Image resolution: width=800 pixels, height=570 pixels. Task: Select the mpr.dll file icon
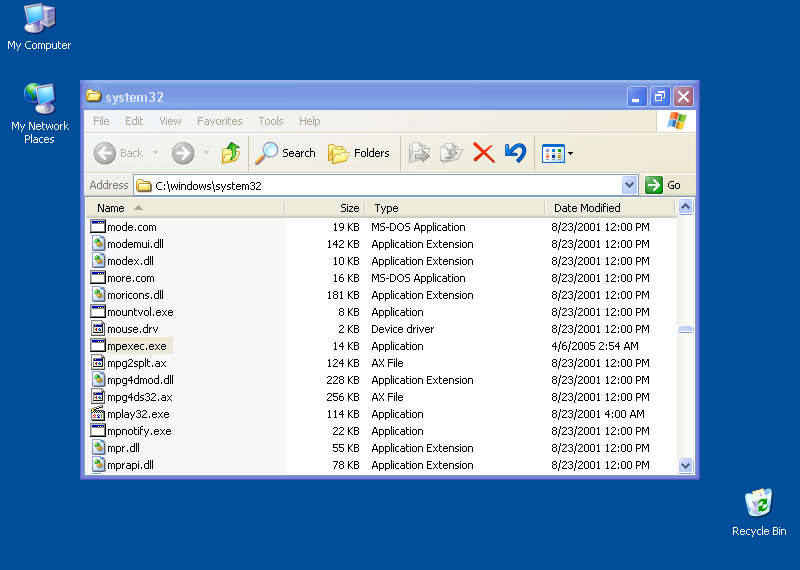[98, 448]
